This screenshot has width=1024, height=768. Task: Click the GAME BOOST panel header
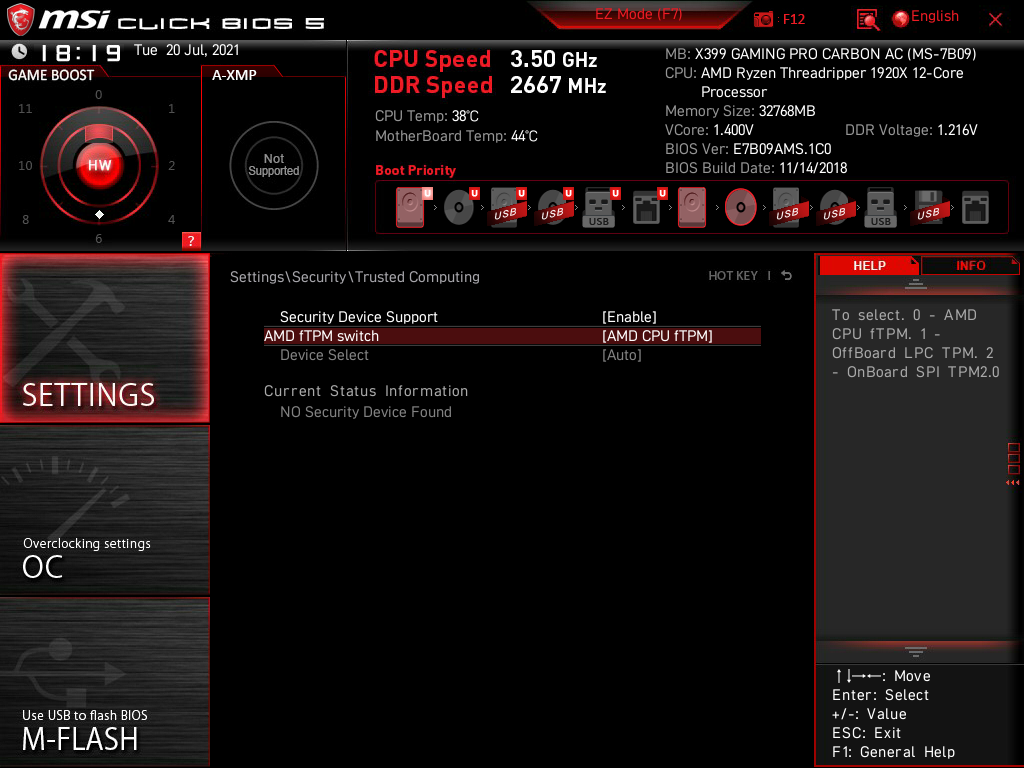[x=51, y=75]
